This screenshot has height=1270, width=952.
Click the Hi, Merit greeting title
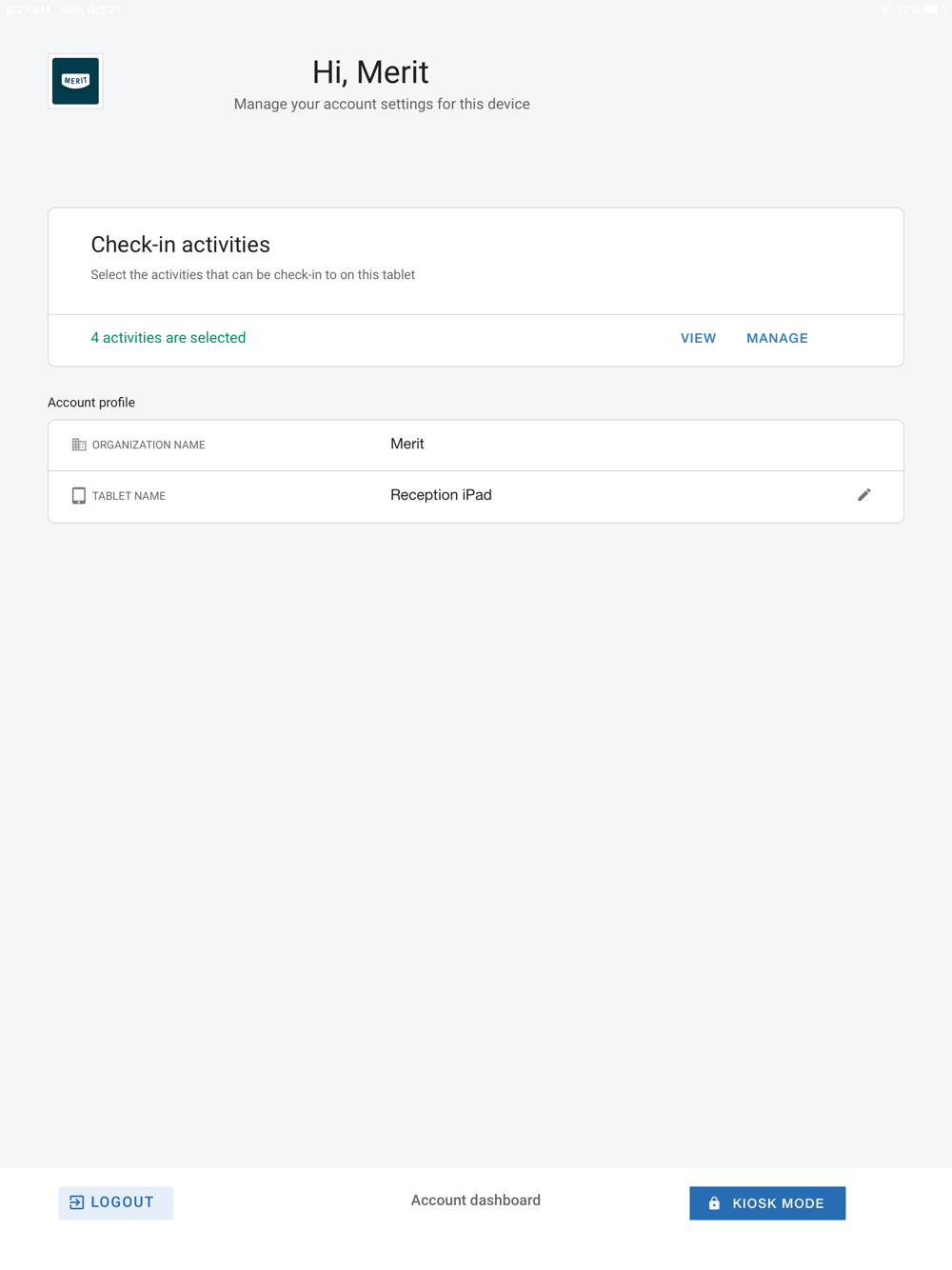point(370,72)
